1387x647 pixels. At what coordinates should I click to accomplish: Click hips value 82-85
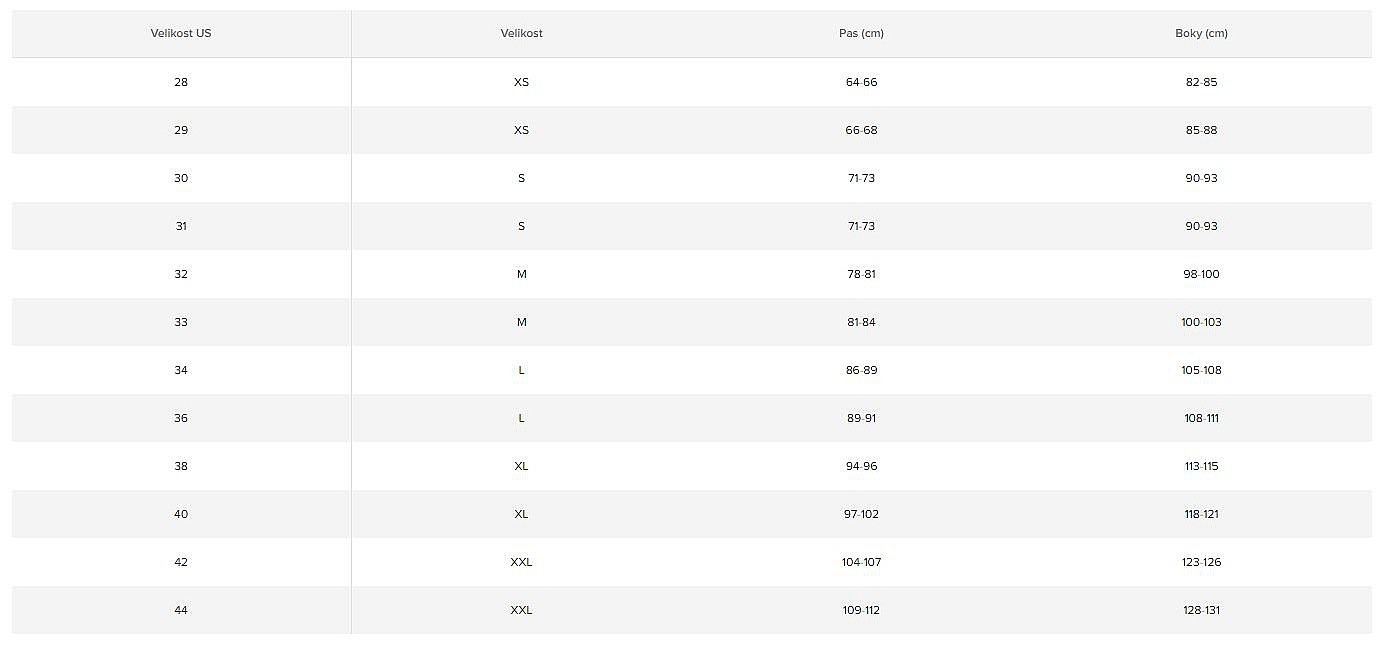1201,82
